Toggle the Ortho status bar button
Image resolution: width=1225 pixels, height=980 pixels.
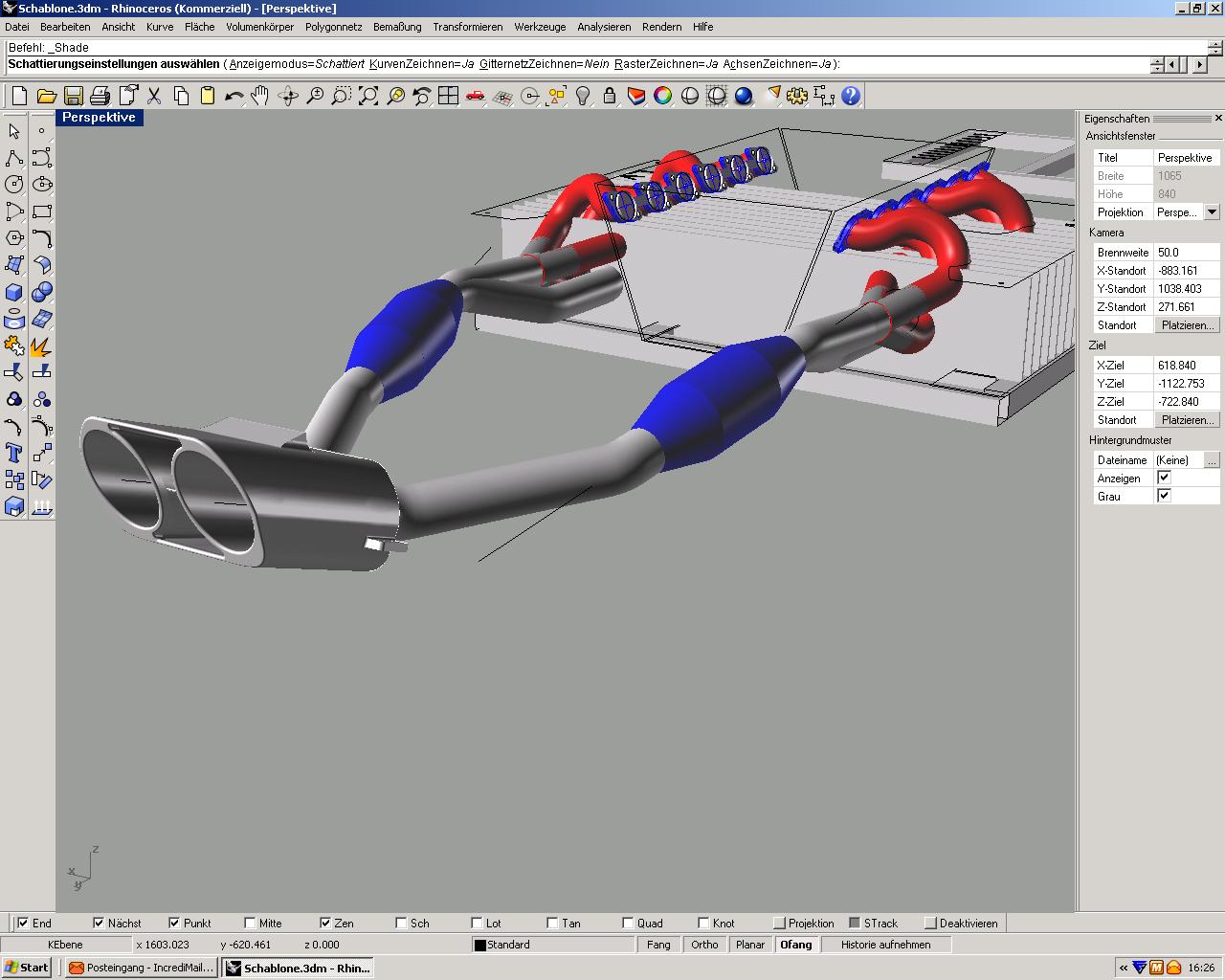(x=704, y=945)
